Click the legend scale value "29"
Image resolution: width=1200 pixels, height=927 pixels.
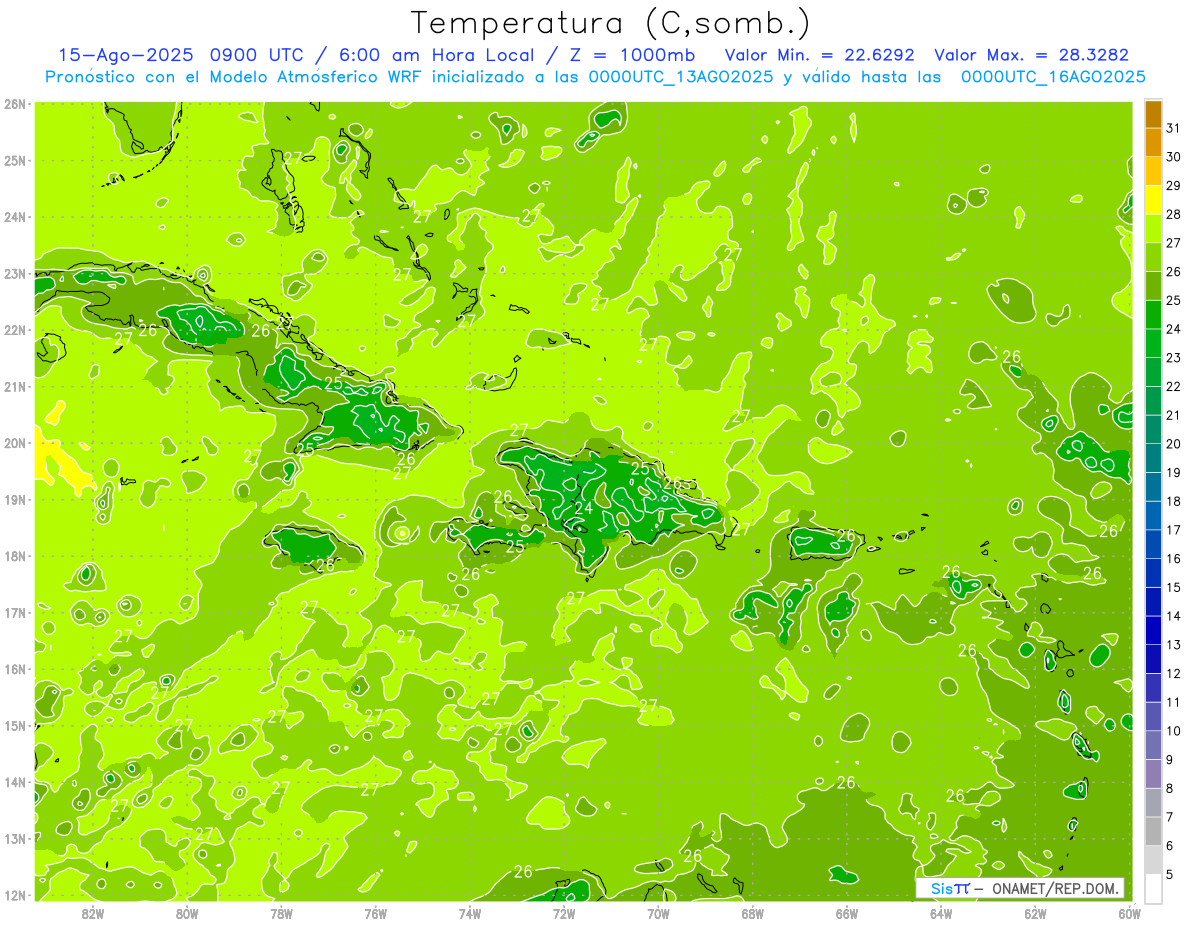[x=1174, y=186]
